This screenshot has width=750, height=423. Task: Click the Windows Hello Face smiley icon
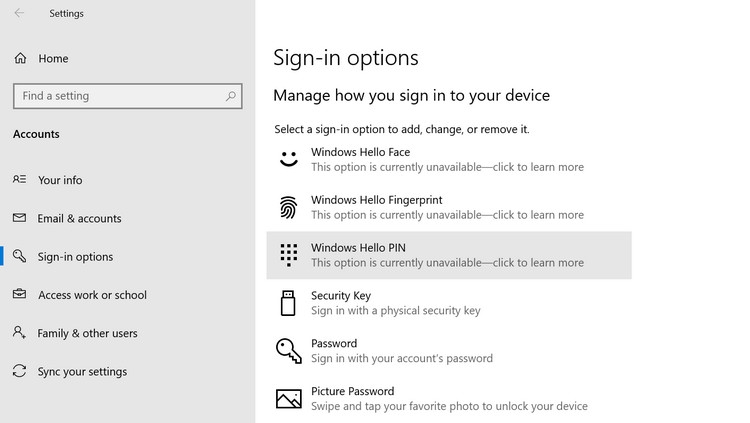point(288,159)
